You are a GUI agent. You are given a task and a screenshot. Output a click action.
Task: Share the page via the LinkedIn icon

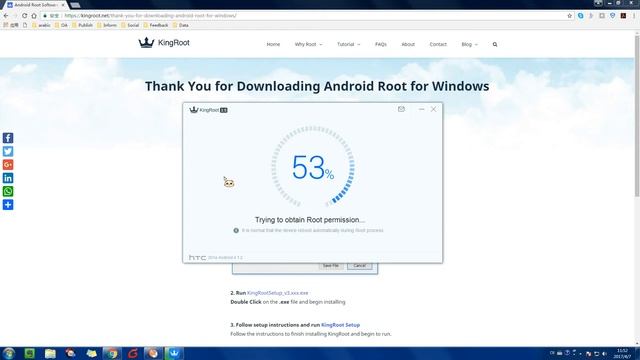pyautogui.click(x=8, y=178)
